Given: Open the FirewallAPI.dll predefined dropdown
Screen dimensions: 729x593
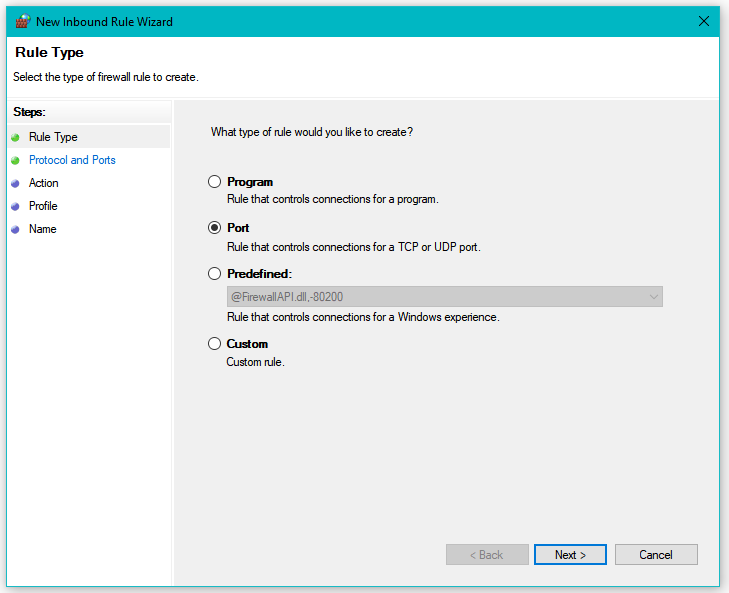Looking at the screenshot, I should pyautogui.click(x=444, y=297).
